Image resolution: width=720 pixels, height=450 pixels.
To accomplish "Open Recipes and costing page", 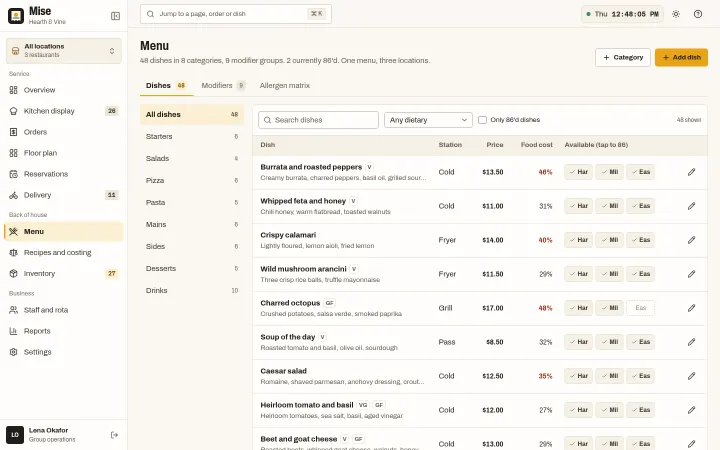I will point(64,253).
